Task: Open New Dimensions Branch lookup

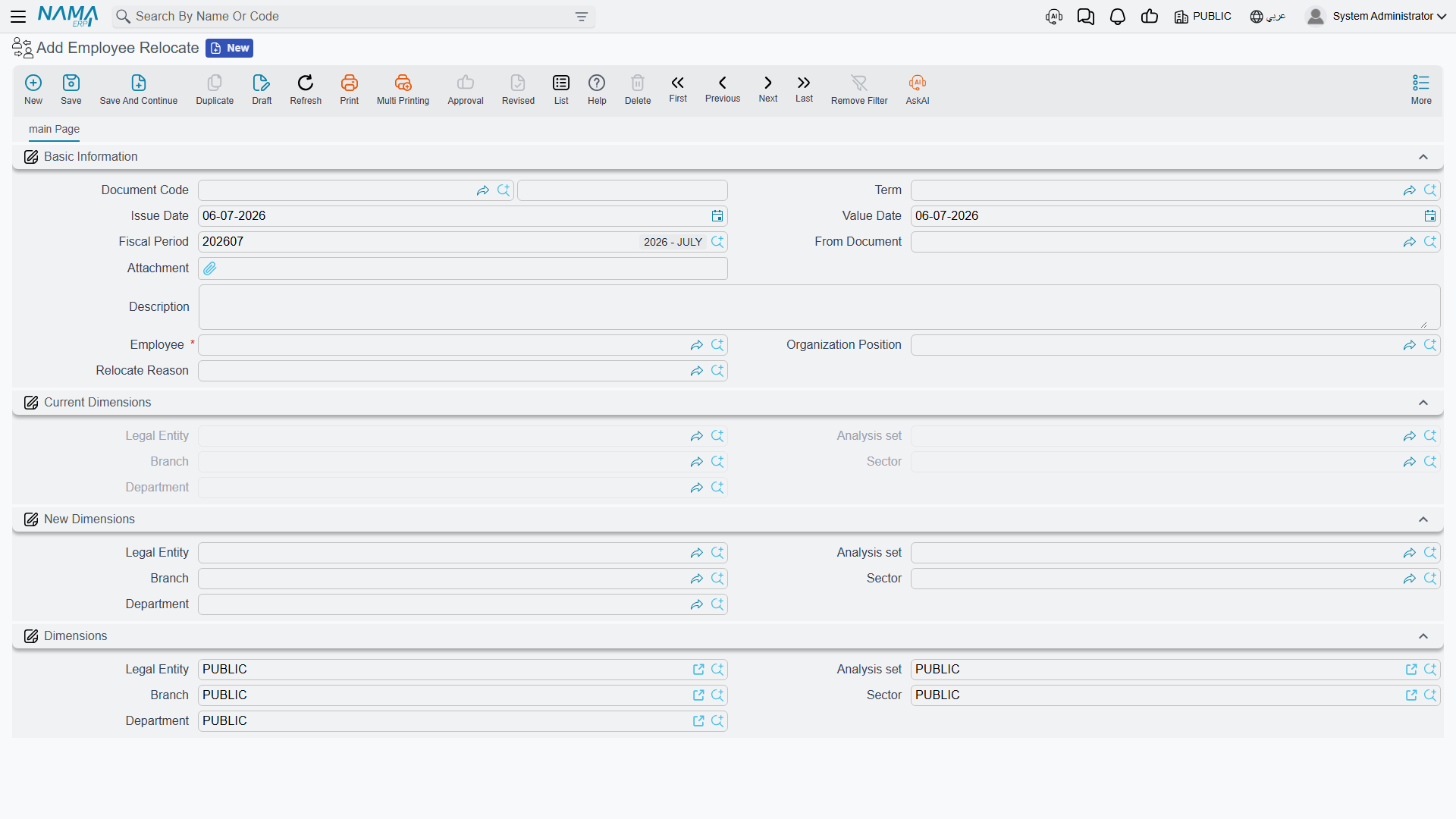Action: [x=717, y=579]
